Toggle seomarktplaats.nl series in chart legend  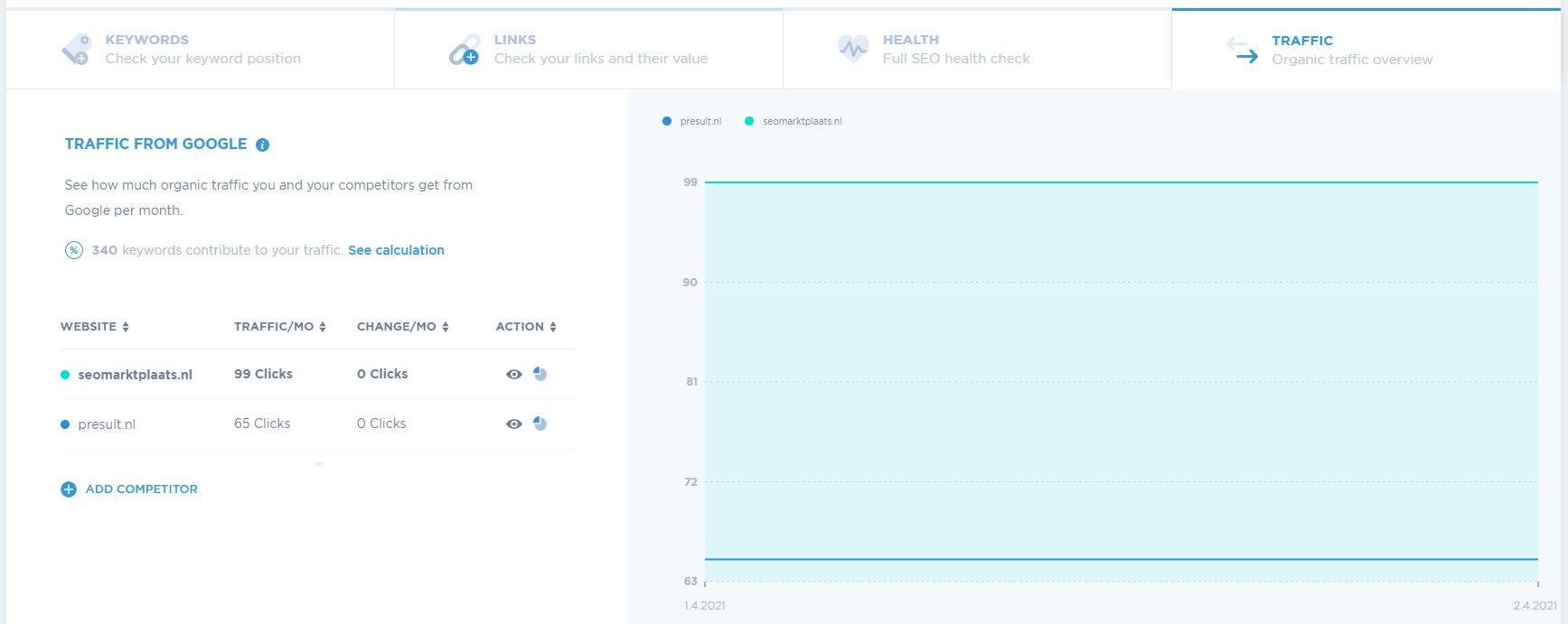tap(793, 121)
